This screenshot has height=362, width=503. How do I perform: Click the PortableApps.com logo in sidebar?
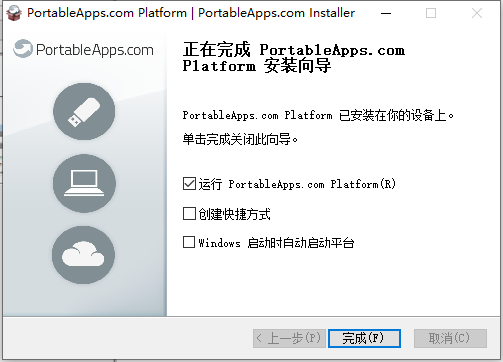[83, 49]
